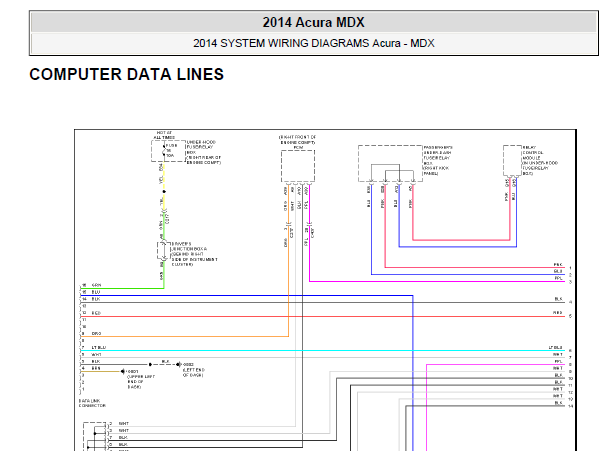603x451 pixels.
Task: Click pin 15 'BLU' label on left side
Action: pos(96,292)
